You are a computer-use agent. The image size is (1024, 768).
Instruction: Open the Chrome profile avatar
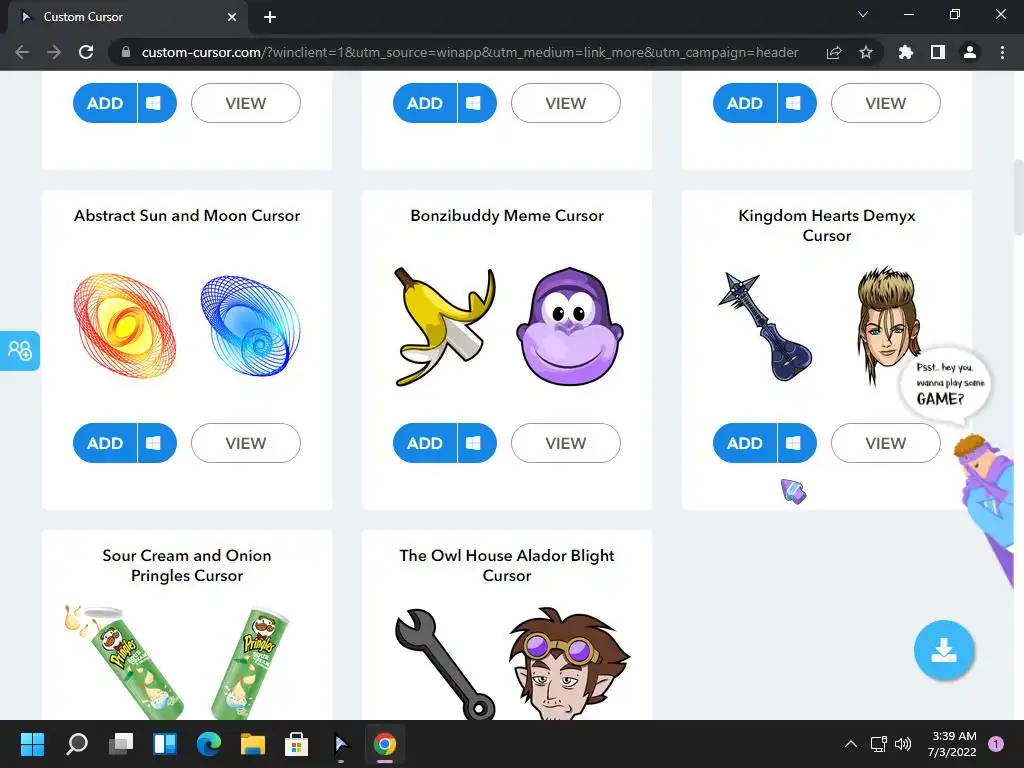coord(970,52)
